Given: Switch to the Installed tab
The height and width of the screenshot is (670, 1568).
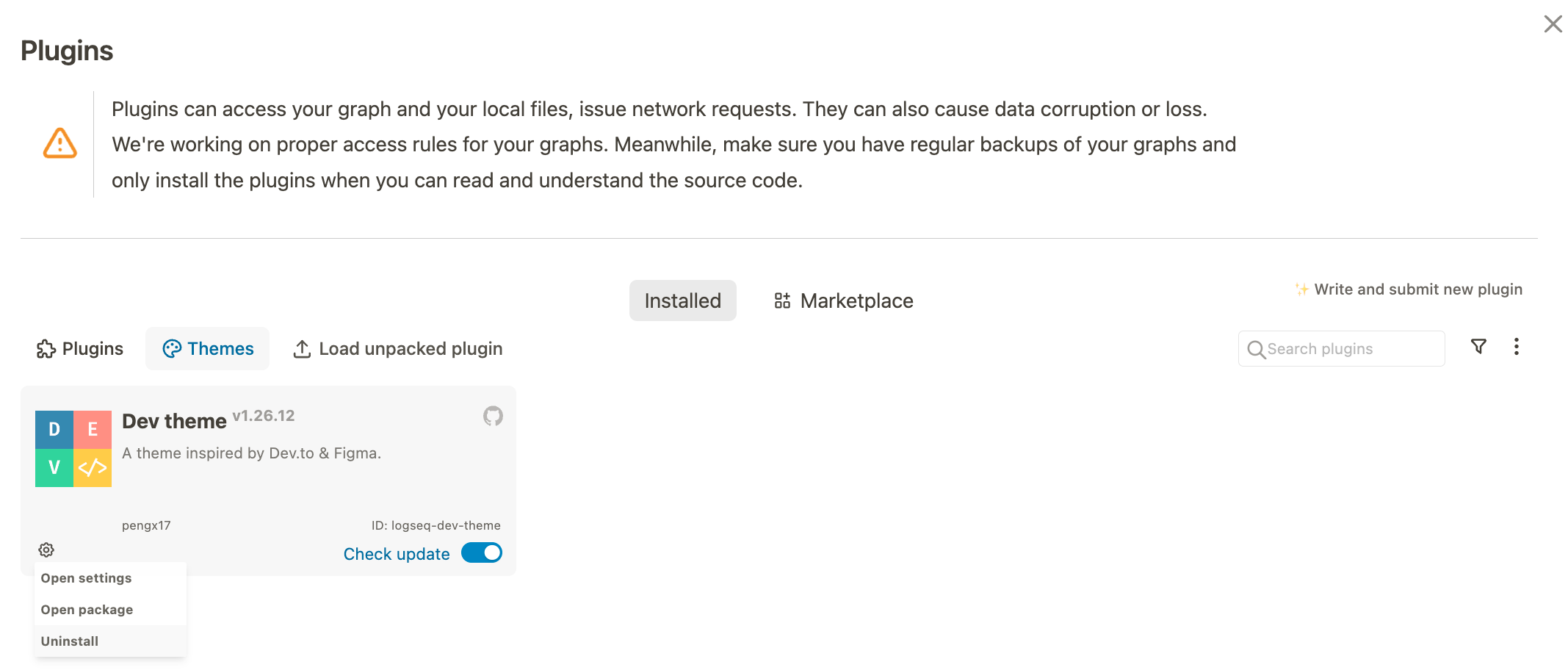Looking at the screenshot, I should [683, 300].
